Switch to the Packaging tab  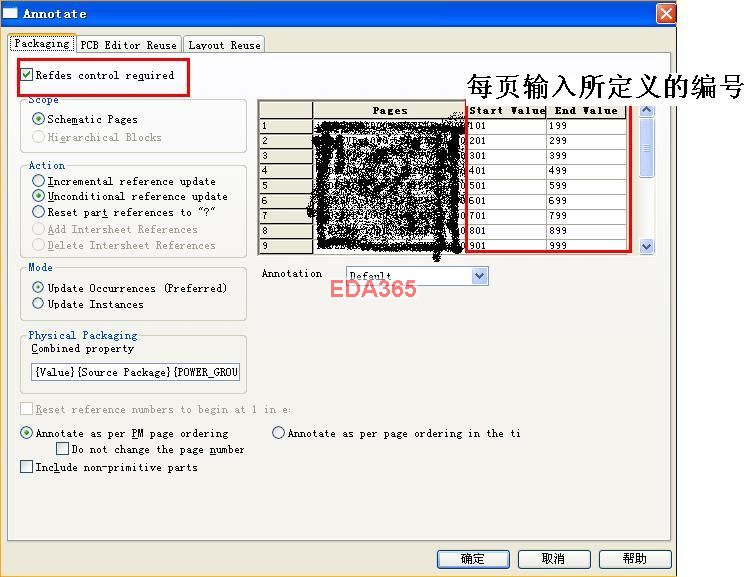tap(42, 43)
